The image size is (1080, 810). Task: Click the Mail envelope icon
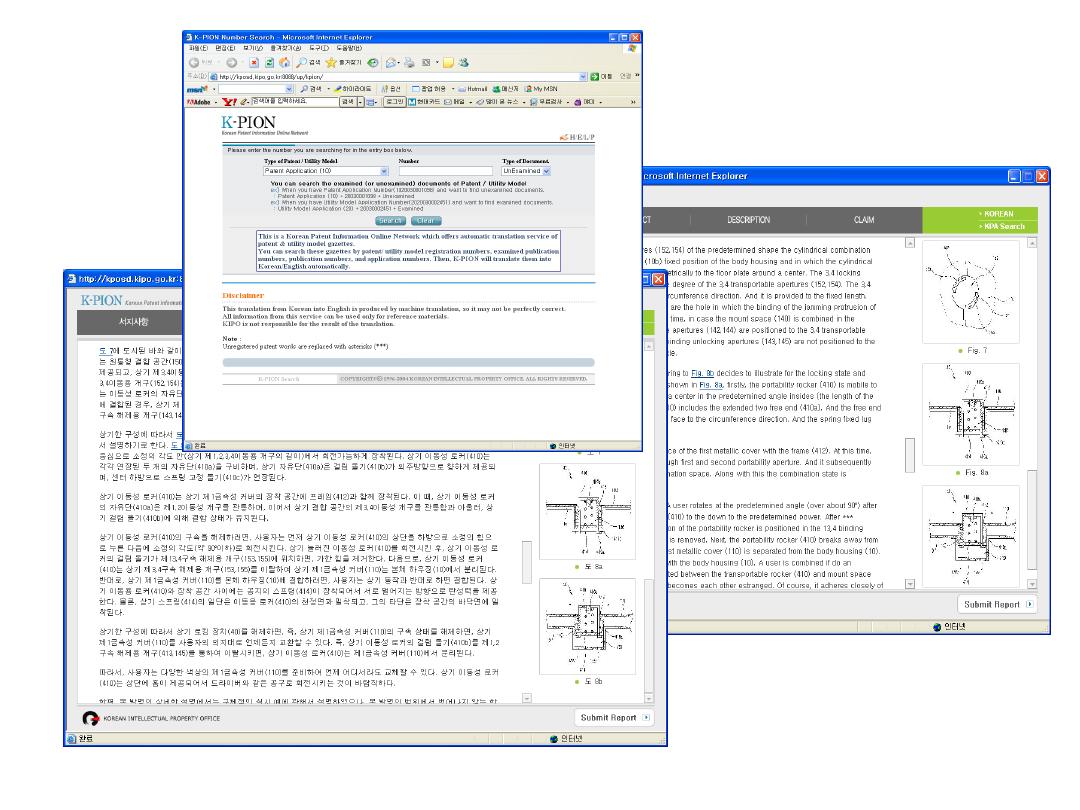[x=391, y=63]
